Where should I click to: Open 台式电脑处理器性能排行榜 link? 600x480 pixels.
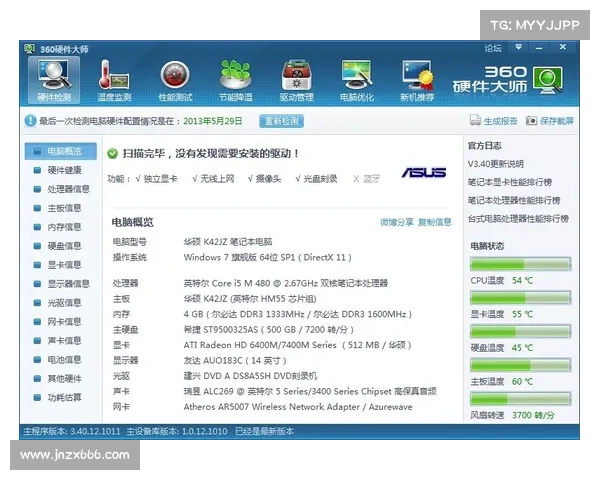tap(518, 219)
